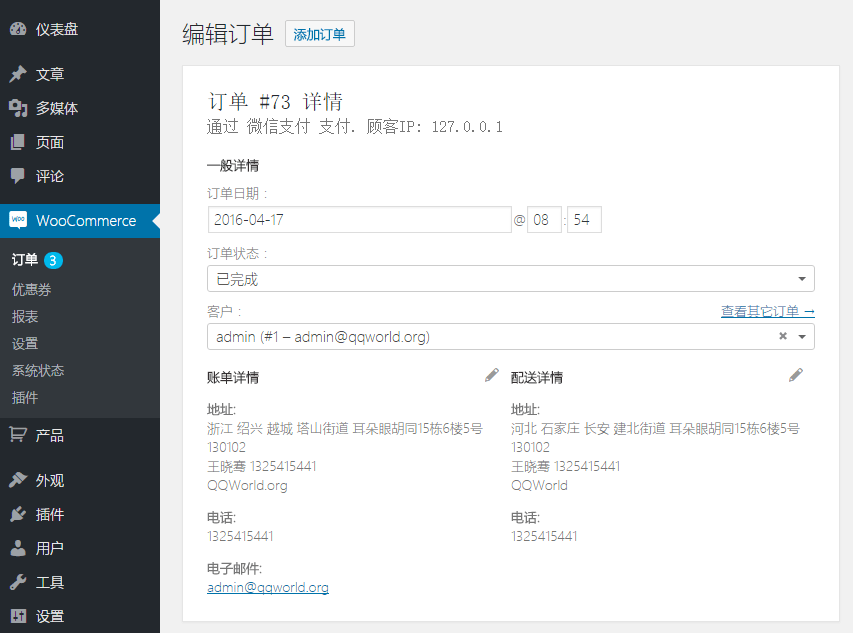The image size is (853, 633).
Task: Open WooCommerce 设置 settings submenu
Action: tap(25, 344)
